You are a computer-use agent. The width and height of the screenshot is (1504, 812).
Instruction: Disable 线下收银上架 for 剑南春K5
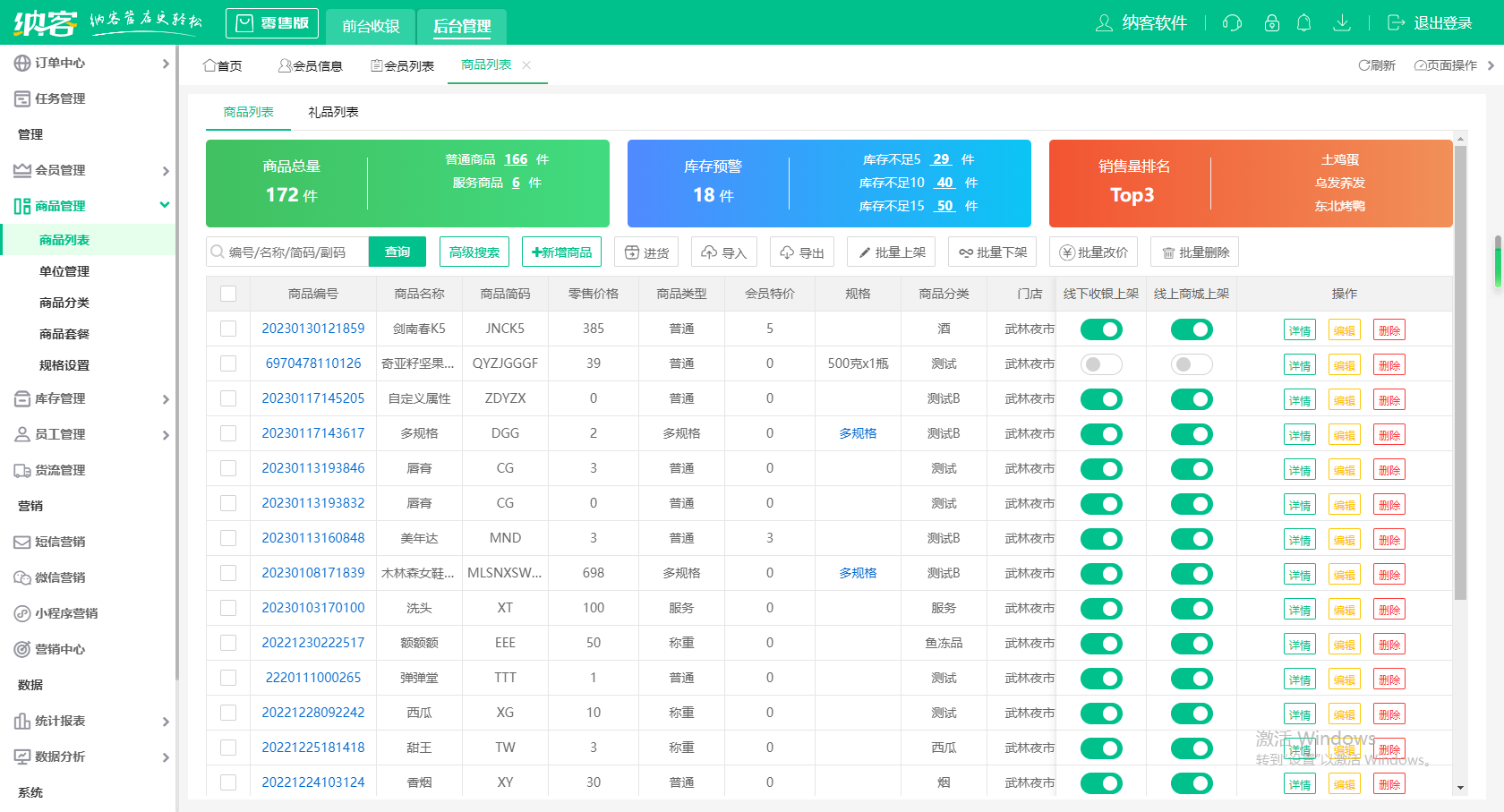(1100, 329)
